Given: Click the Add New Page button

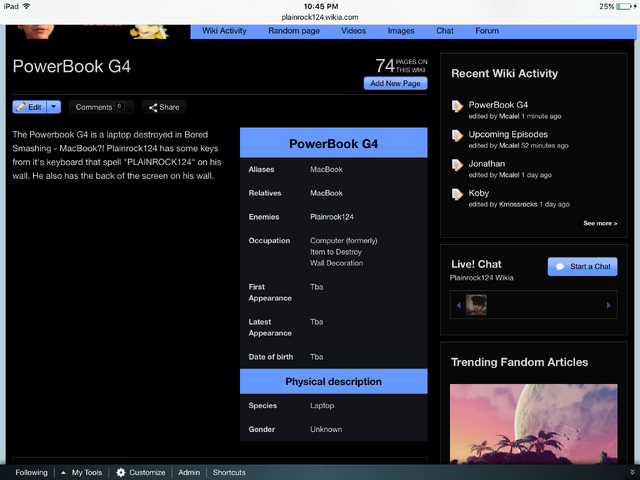Looking at the screenshot, I should pos(395,83).
